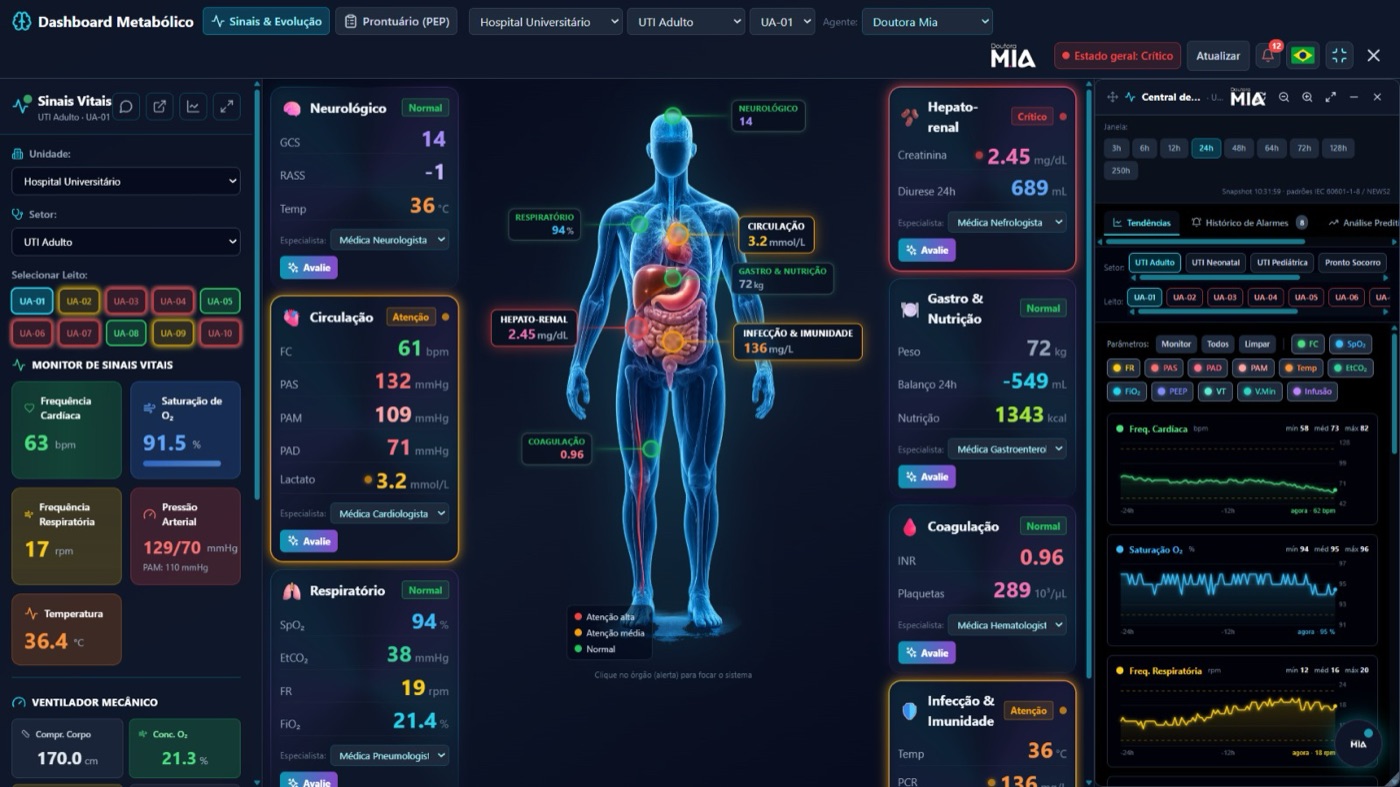Screen dimensions: 1400x787
Task: Click the expand arrows icon in Sinais Vitais
Action: point(227,107)
